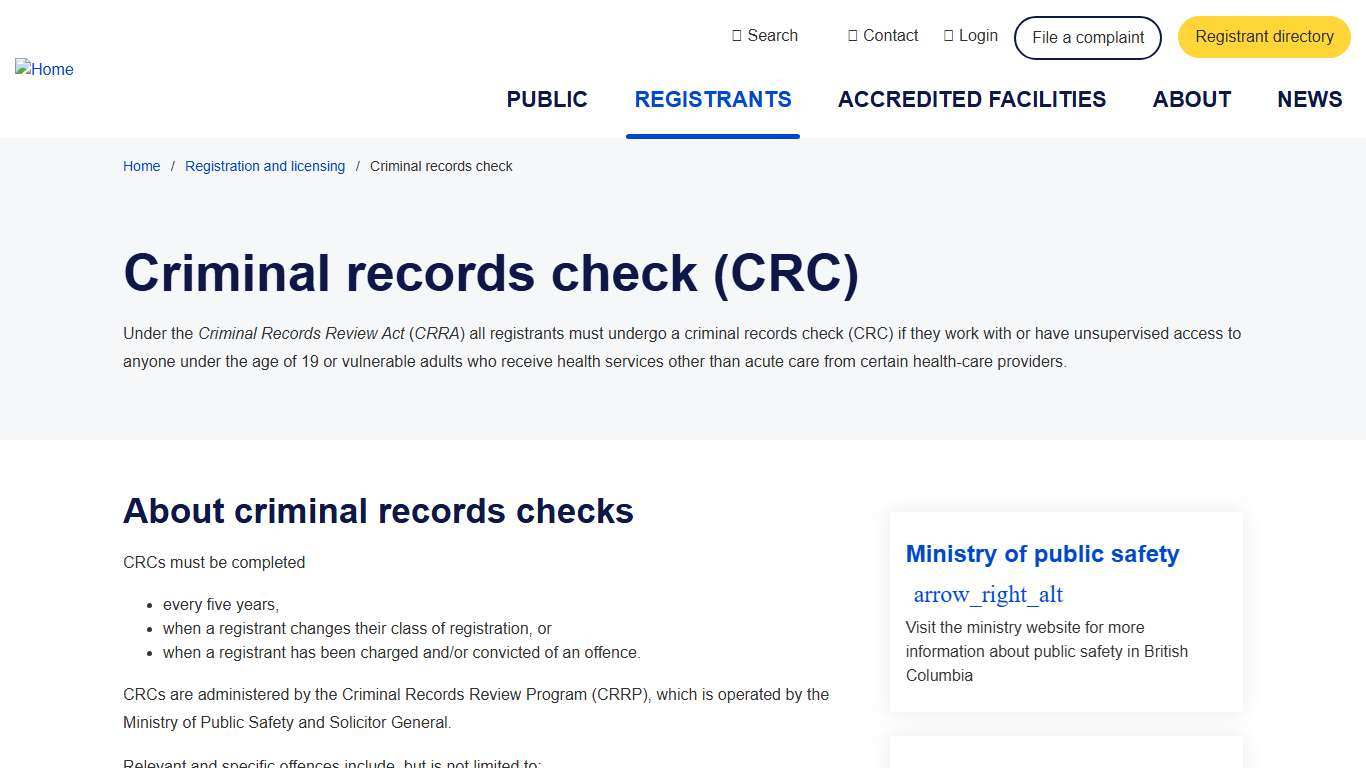Select the Search magnifier in the header
1366x768 pixels.
[x=736, y=35]
